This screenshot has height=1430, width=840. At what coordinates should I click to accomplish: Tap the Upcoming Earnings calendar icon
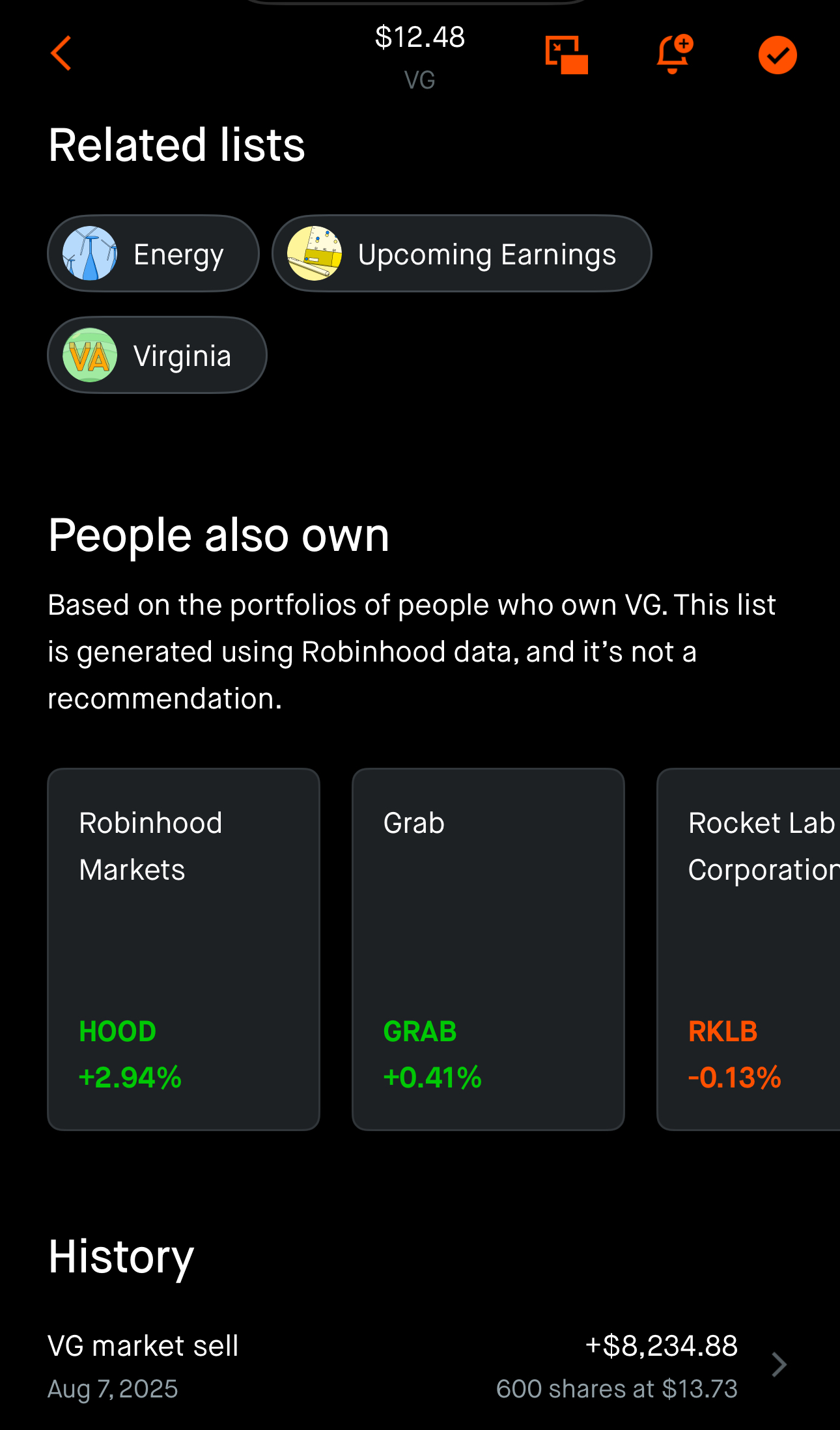(x=315, y=253)
